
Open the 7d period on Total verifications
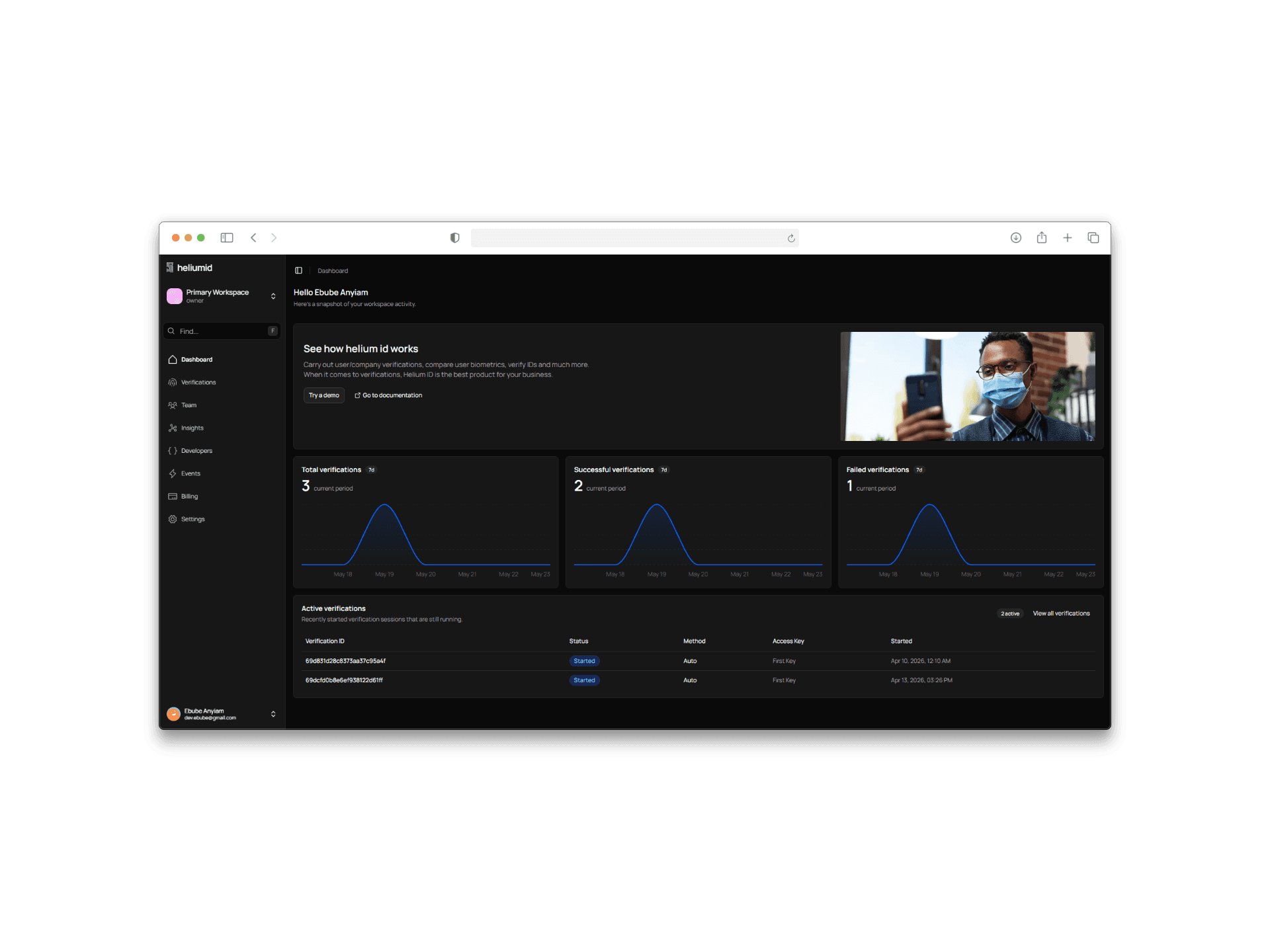click(372, 470)
